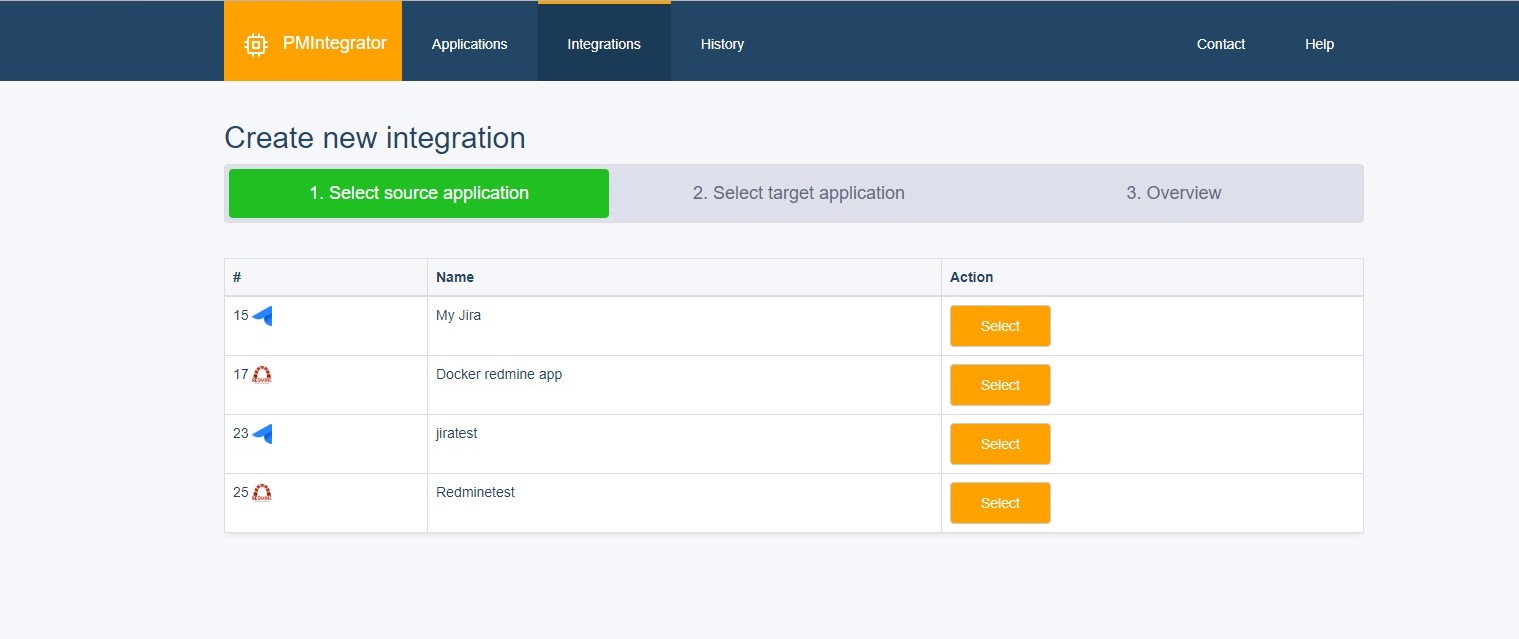Click step 3 Overview in the wizard
Image resolution: width=1519 pixels, height=639 pixels.
pos(1173,193)
